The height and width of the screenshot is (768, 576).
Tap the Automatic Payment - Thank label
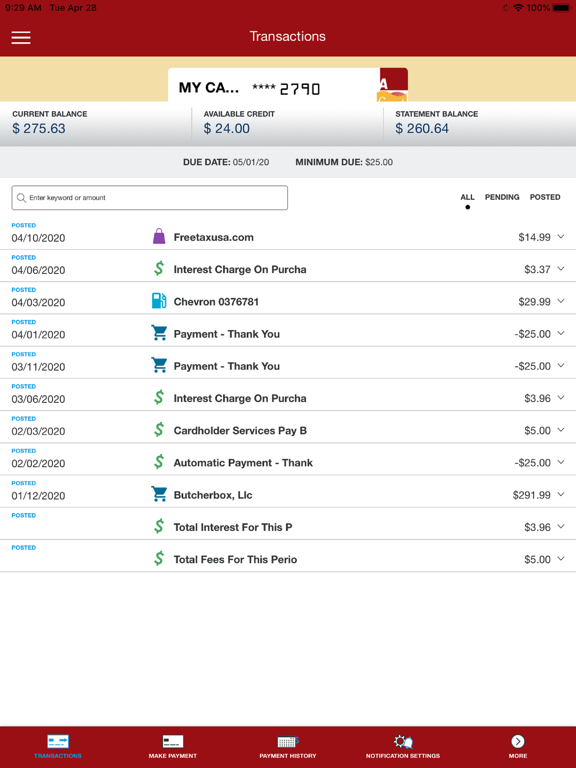243,463
